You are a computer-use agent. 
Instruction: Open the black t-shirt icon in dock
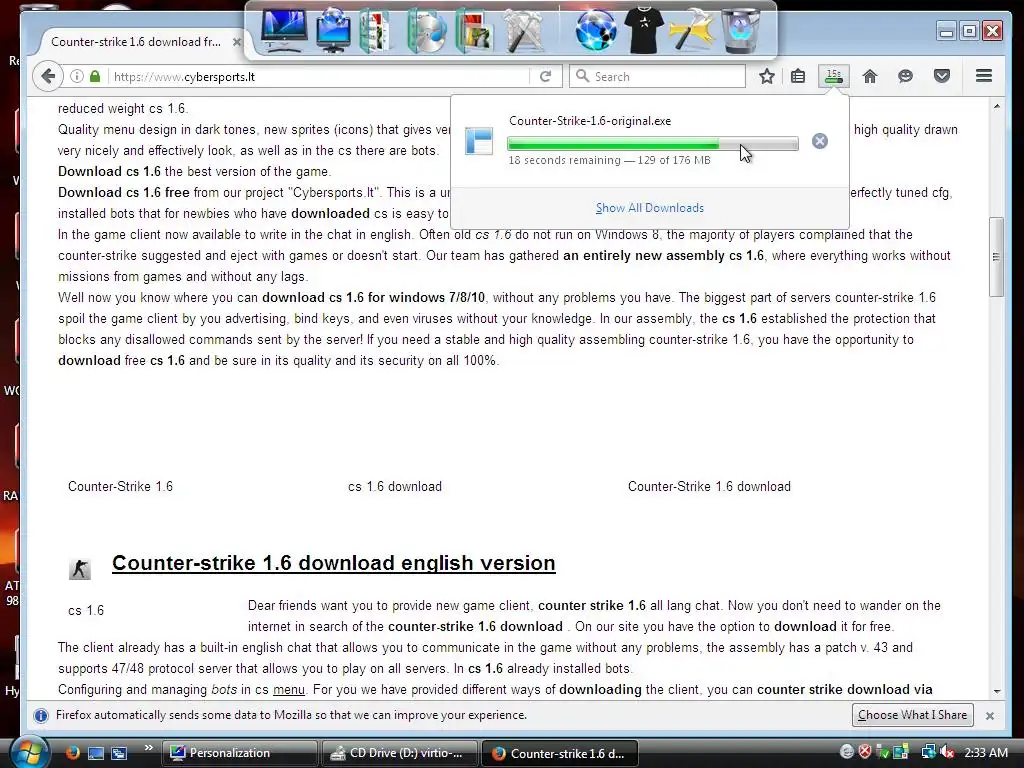coord(643,29)
